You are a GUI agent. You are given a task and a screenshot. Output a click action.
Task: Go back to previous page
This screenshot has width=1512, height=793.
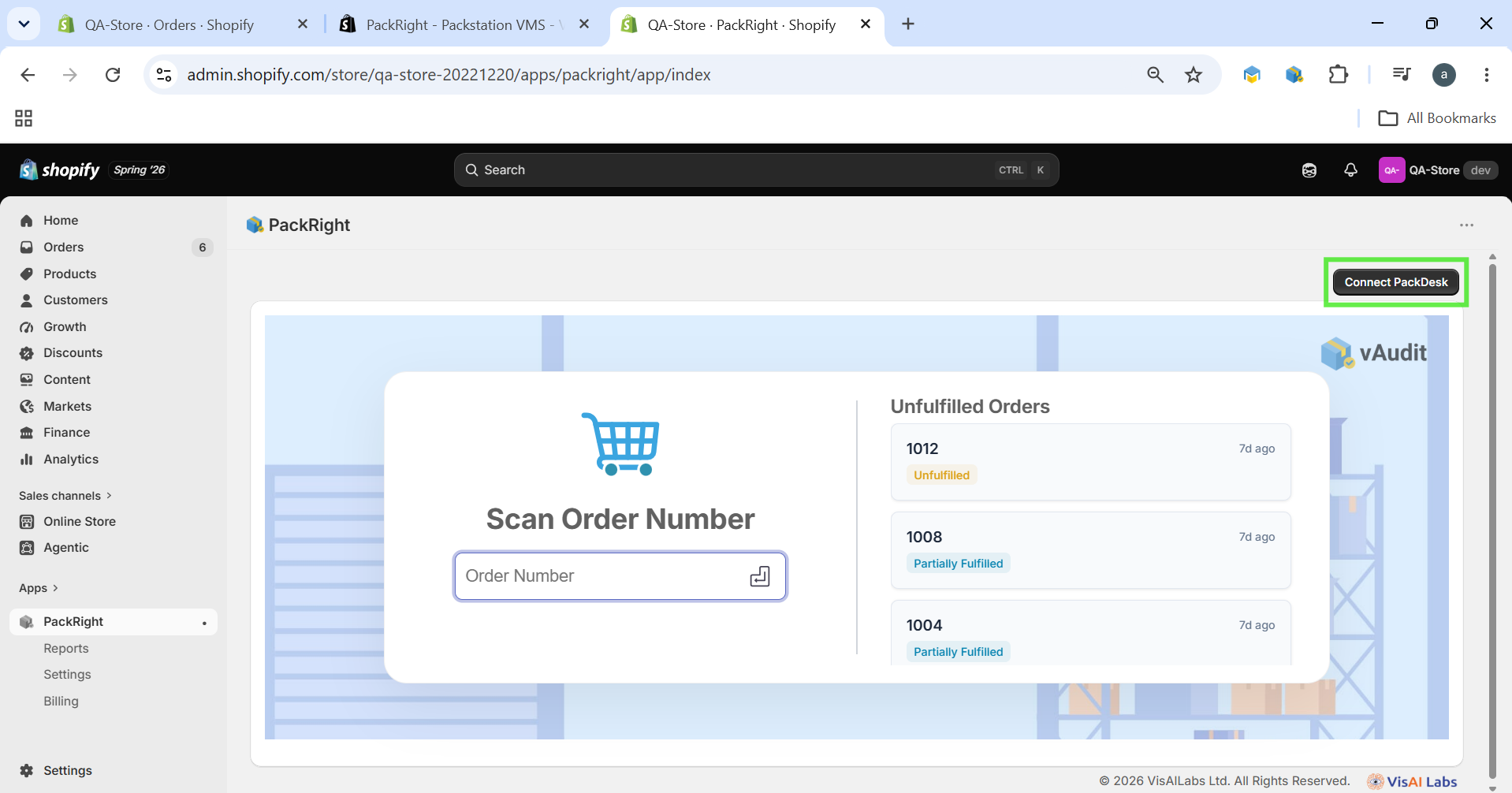(28, 75)
